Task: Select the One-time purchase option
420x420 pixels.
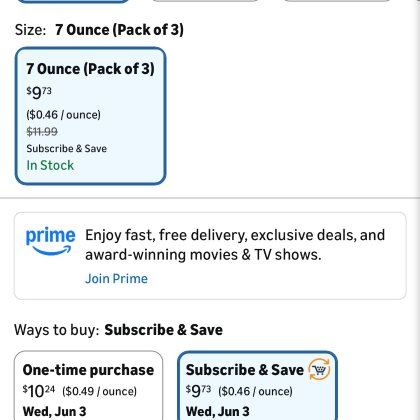Action: click(88, 385)
